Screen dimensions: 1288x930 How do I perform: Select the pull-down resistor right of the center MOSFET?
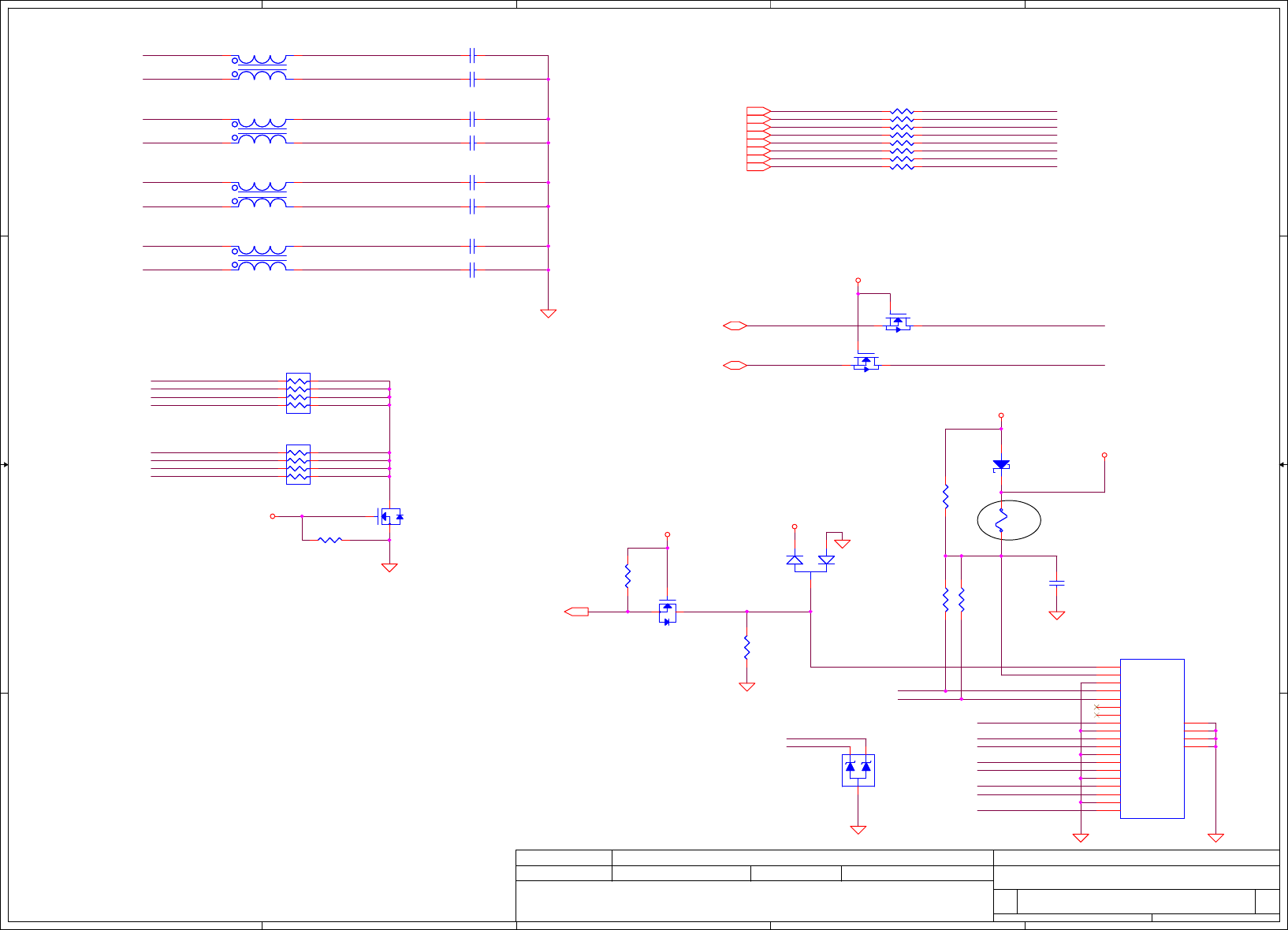(x=746, y=648)
